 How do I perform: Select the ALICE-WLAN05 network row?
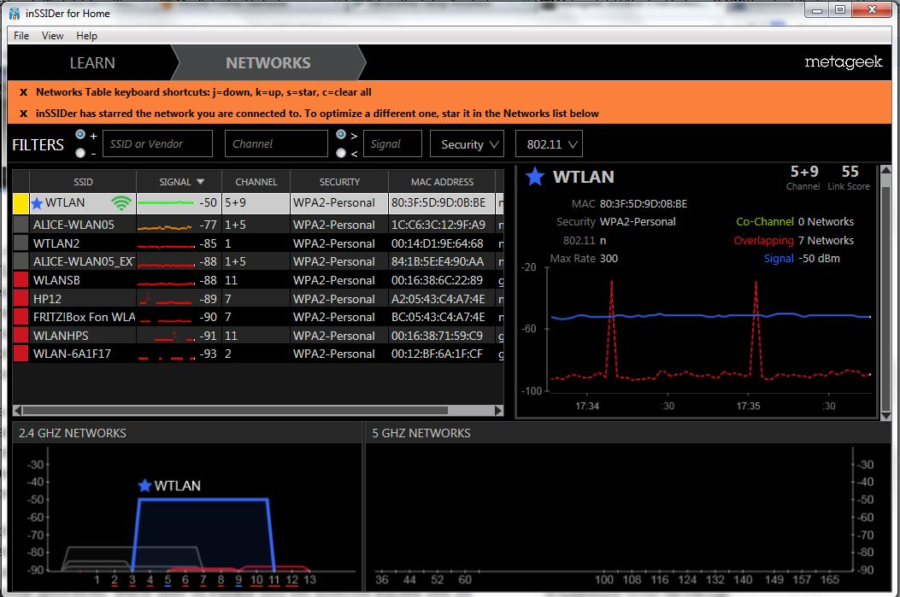(x=258, y=224)
